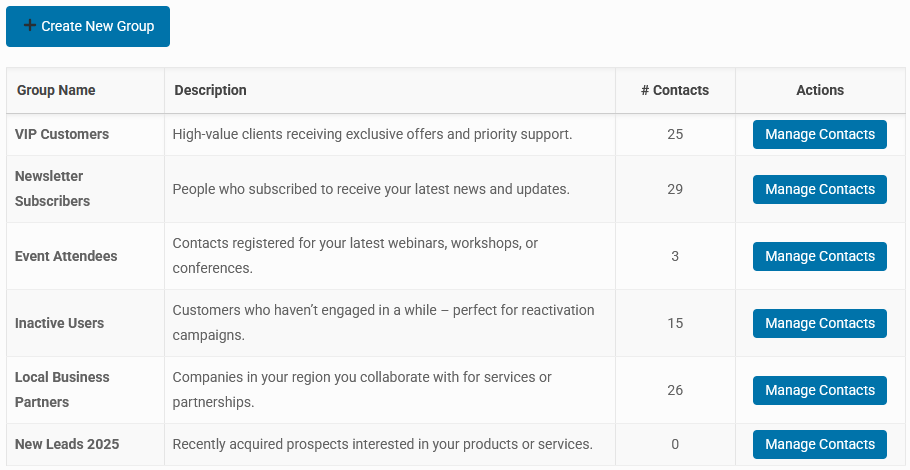Manage contacts for VIP Customers
This screenshot has height=470, width=910.
tap(819, 134)
